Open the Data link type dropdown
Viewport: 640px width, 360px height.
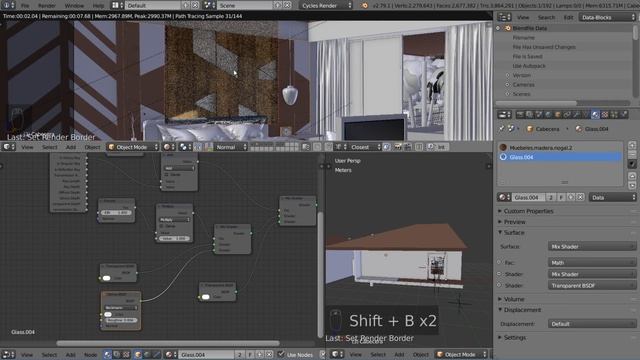[613, 197]
